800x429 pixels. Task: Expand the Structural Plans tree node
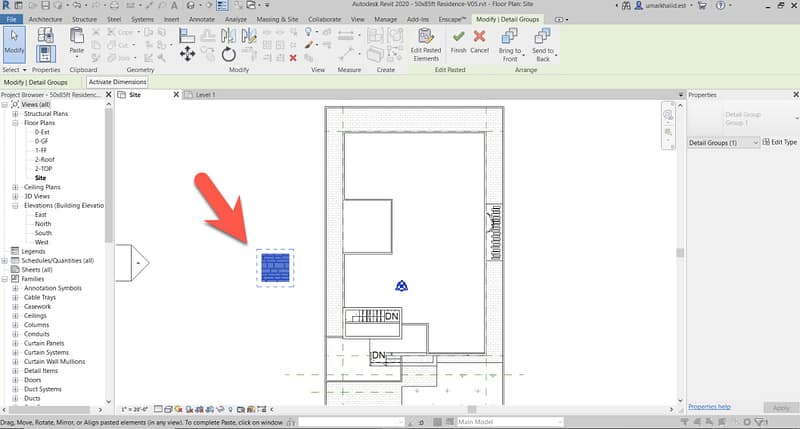click(x=15, y=114)
